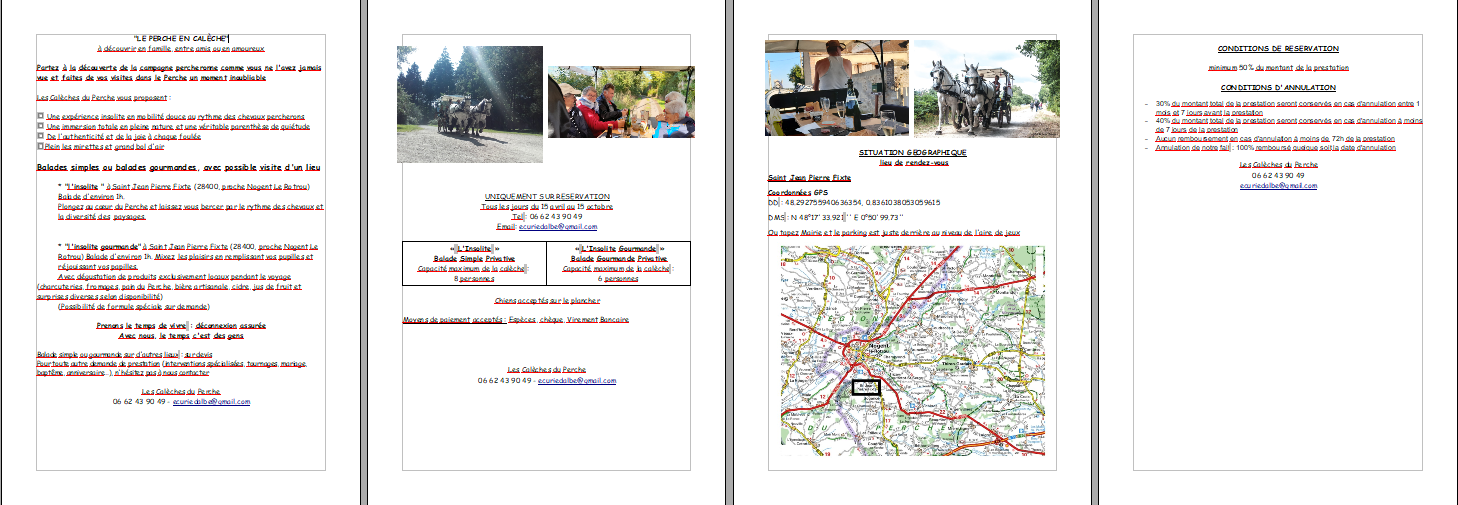Click the "LE PERCHE EN CALÈCHE" title
This screenshot has height=505, width=1458.
point(180,37)
